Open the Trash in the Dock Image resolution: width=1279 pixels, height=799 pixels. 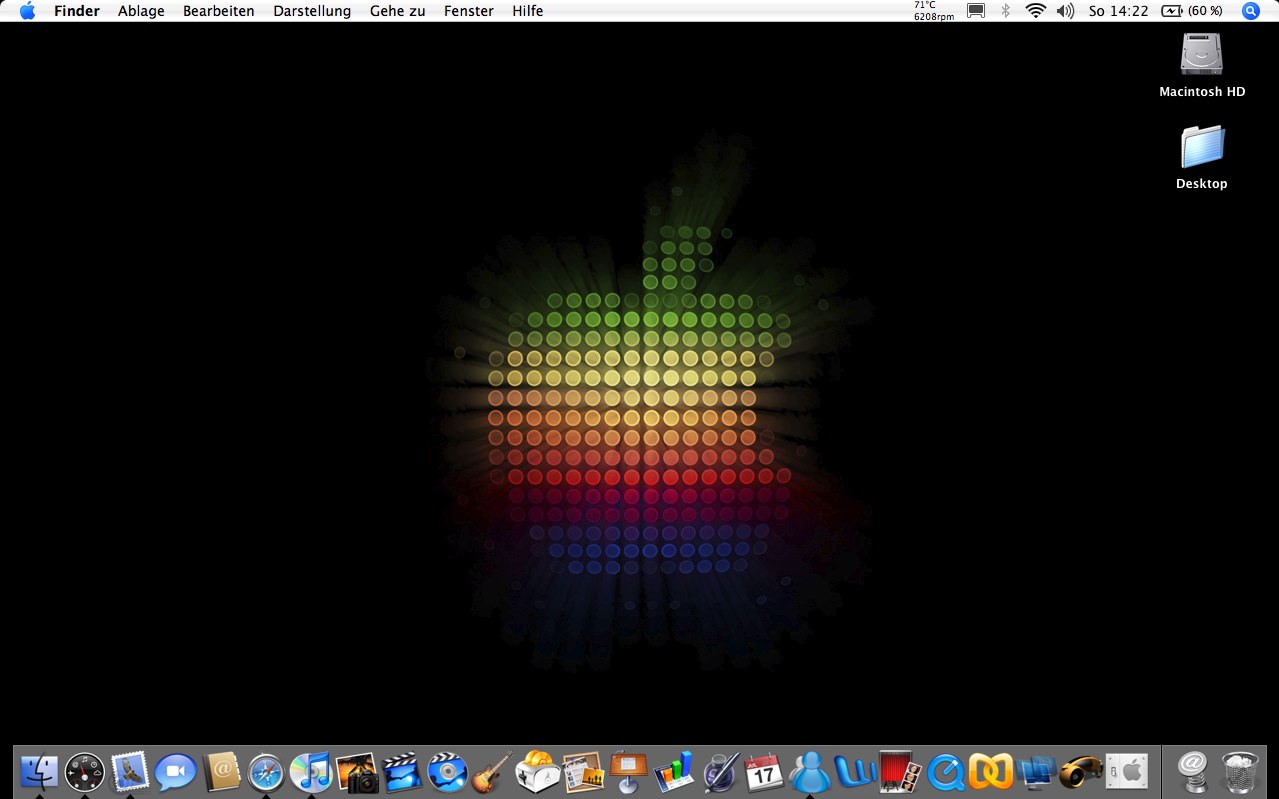pos(1240,772)
